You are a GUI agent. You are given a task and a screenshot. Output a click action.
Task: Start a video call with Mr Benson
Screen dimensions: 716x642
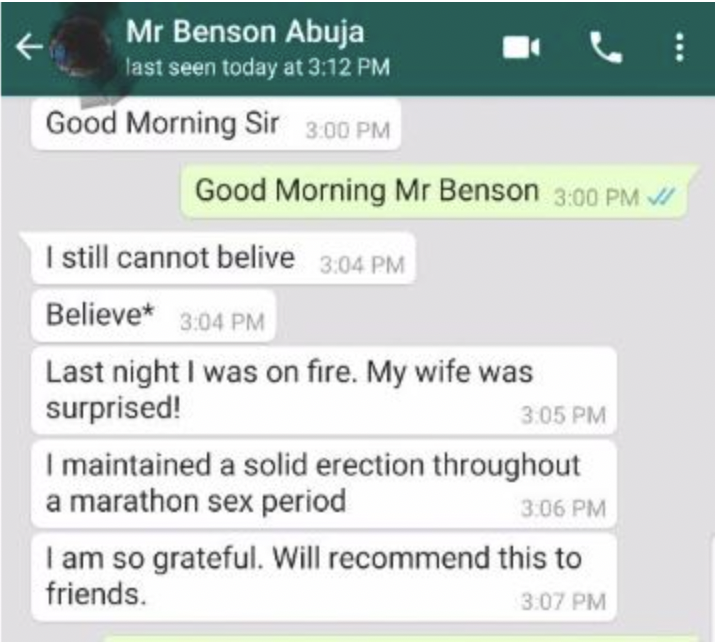[x=521, y=47]
